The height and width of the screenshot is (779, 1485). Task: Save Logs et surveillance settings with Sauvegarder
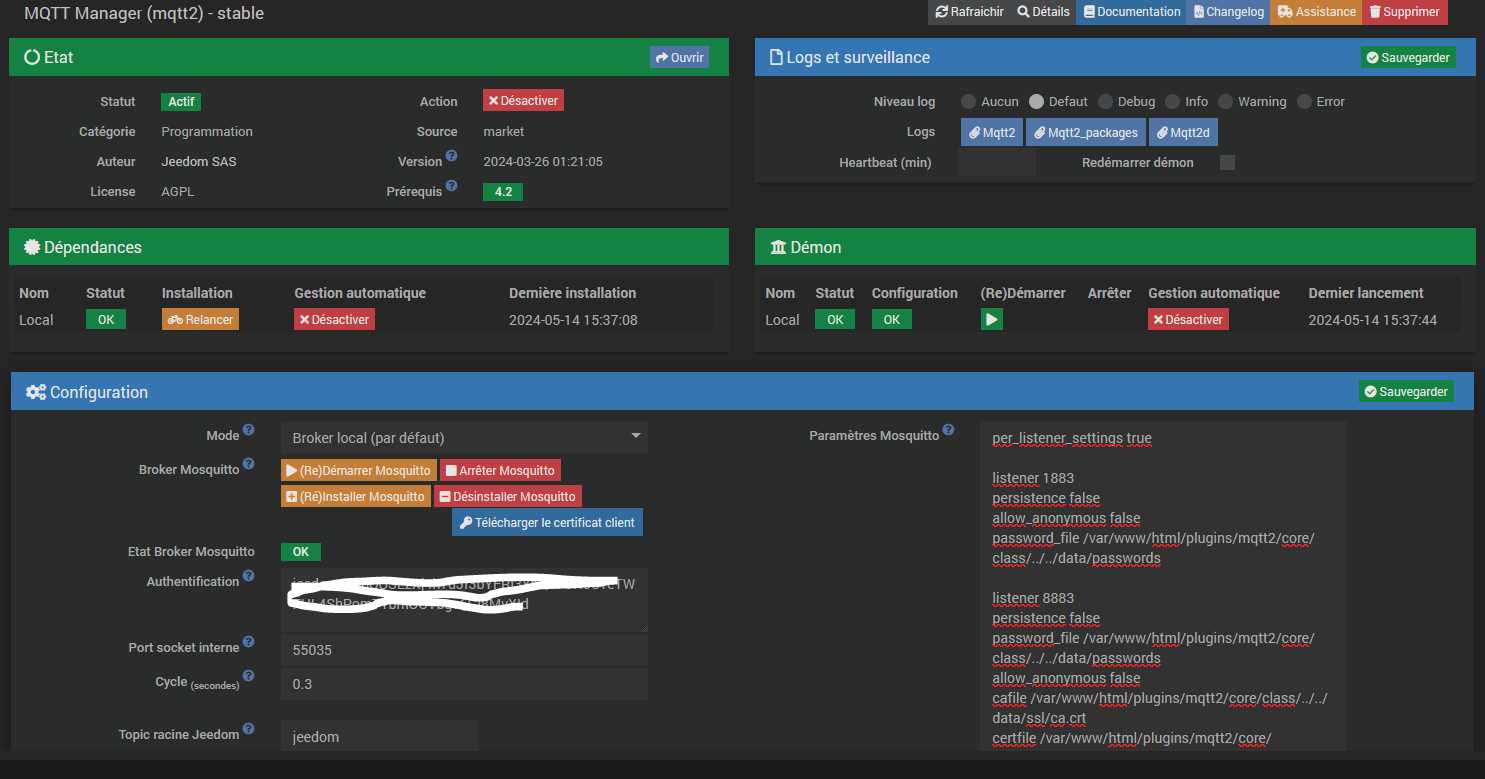tap(1408, 57)
